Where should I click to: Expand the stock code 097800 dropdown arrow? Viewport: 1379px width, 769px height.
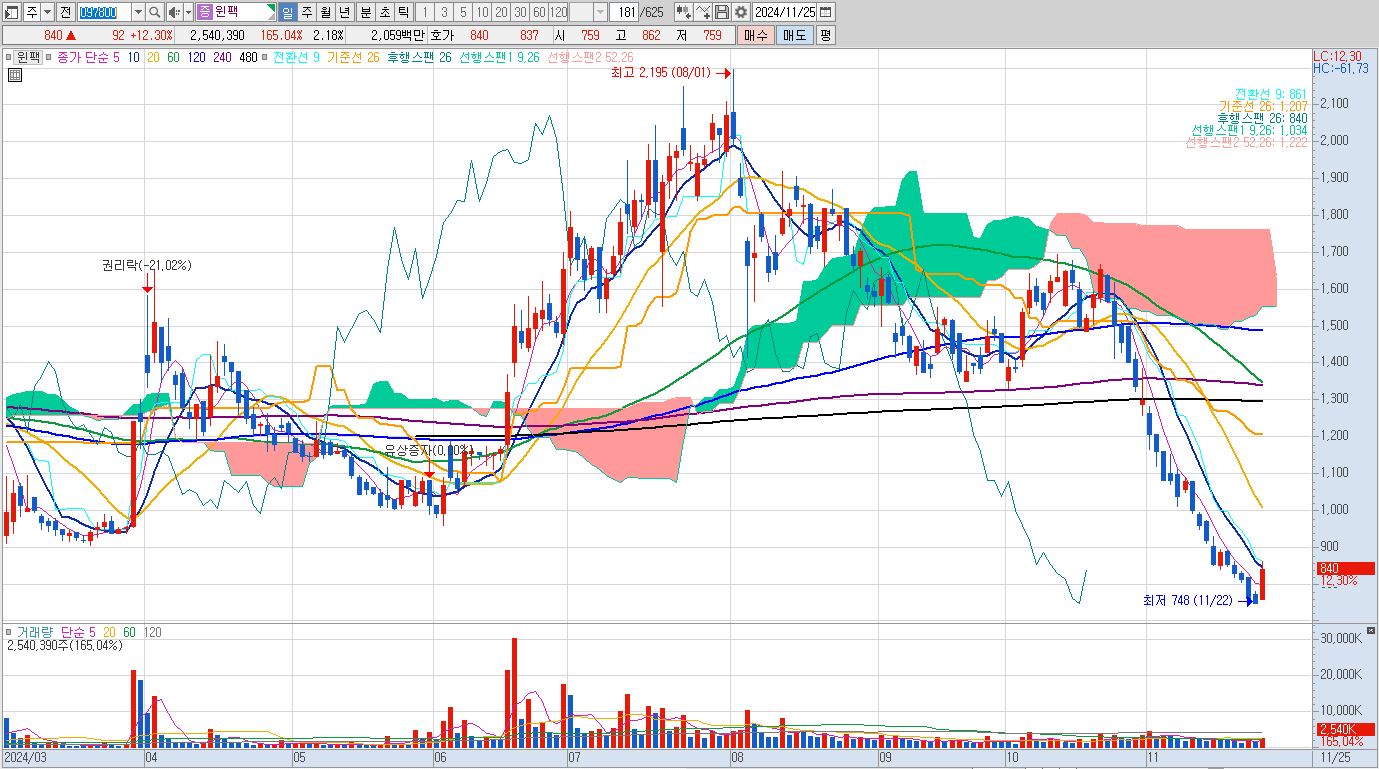[138, 12]
